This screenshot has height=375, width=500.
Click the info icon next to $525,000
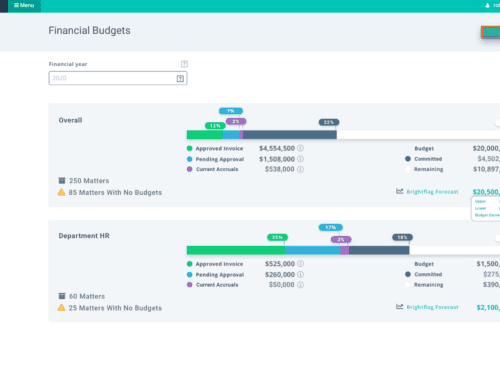(300, 264)
